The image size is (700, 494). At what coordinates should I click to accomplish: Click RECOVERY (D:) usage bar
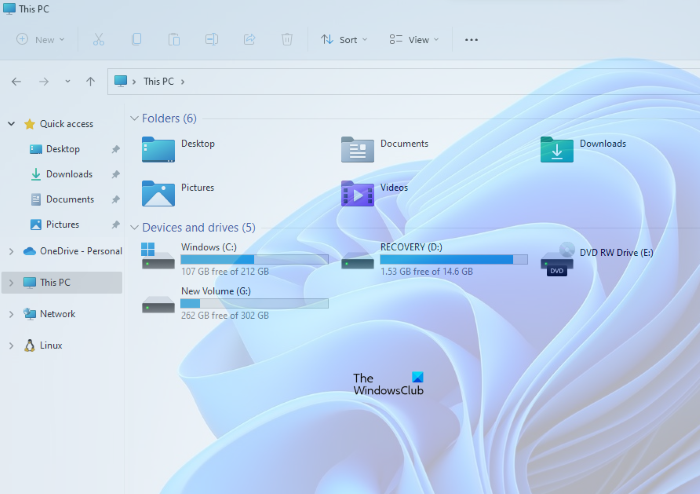coord(454,259)
